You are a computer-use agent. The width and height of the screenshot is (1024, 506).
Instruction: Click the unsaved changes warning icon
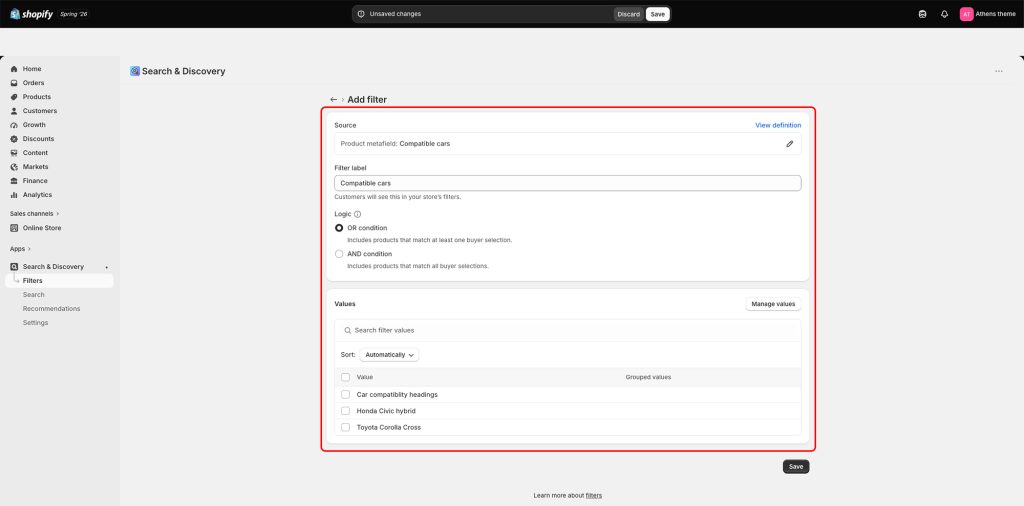click(360, 14)
